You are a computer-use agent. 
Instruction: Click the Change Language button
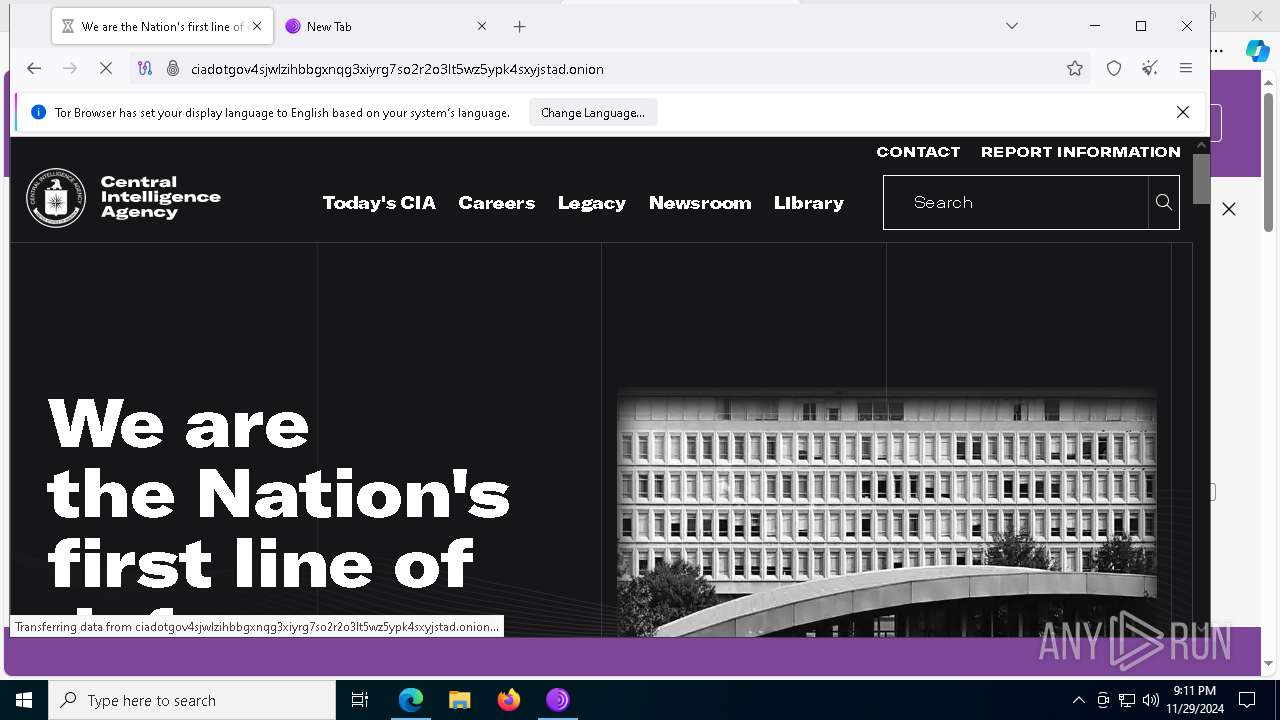pyautogui.click(x=593, y=113)
